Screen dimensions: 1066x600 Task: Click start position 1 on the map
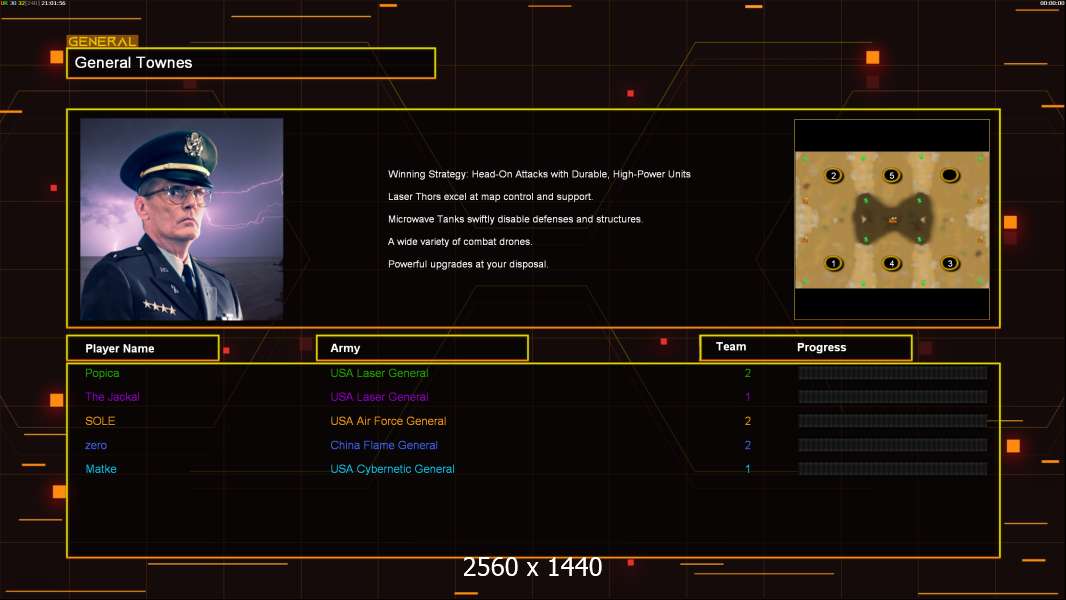click(x=833, y=264)
